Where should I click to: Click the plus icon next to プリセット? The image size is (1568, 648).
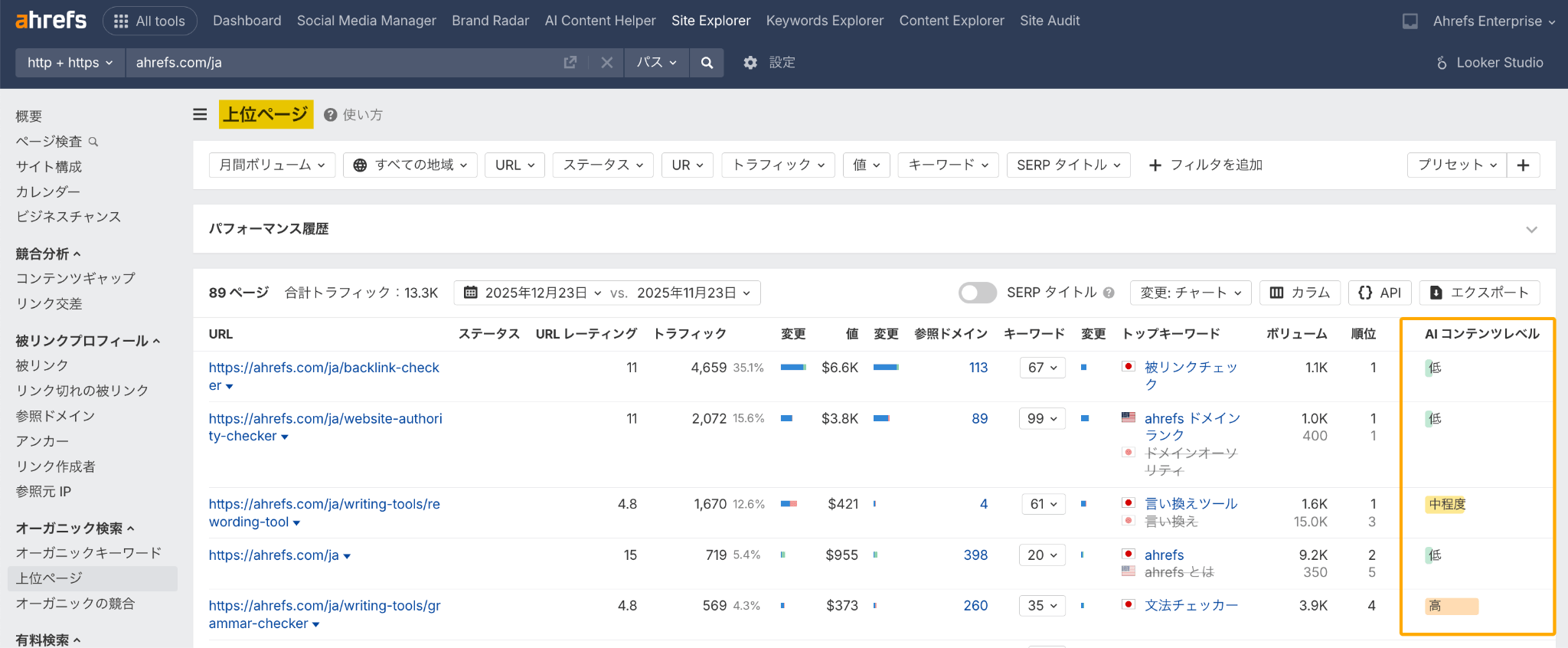pos(1523,165)
